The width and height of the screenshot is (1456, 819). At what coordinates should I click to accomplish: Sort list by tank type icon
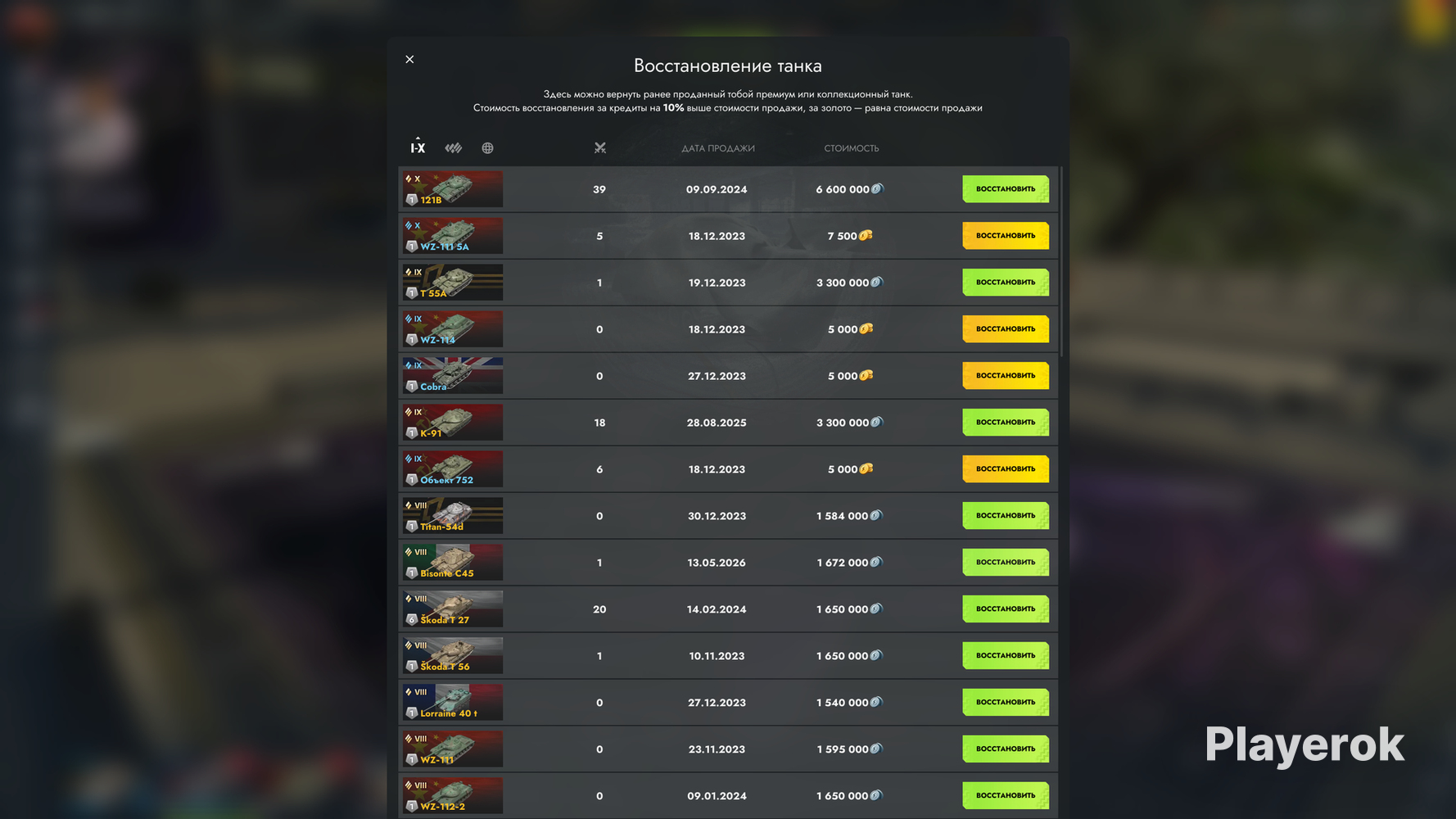pyautogui.click(x=453, y=148)
